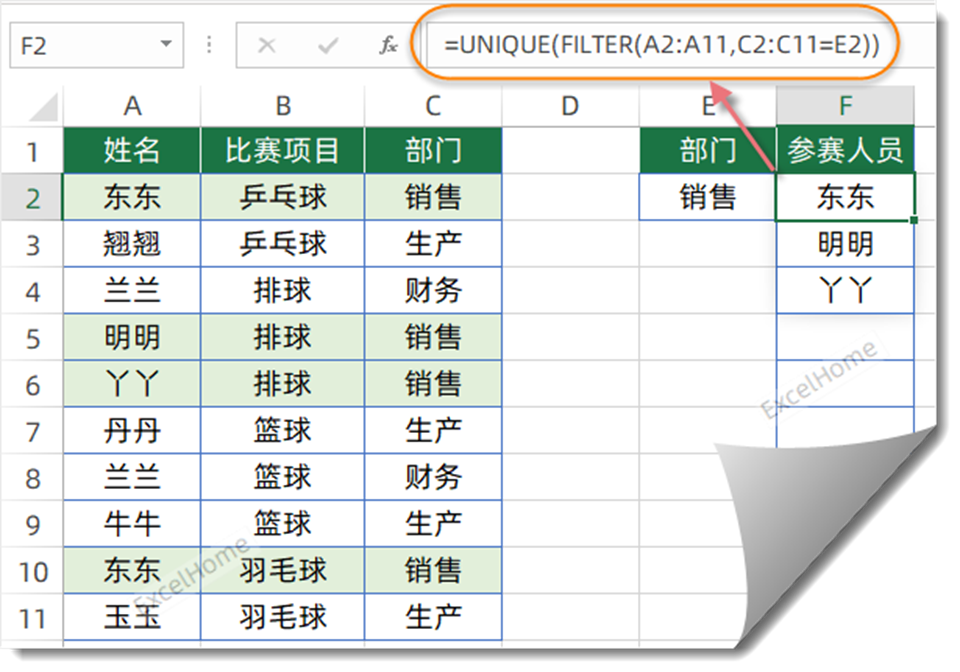Screen dimensions: 960x672
Task: Select row 9 header
Action: tap(33, 525)
